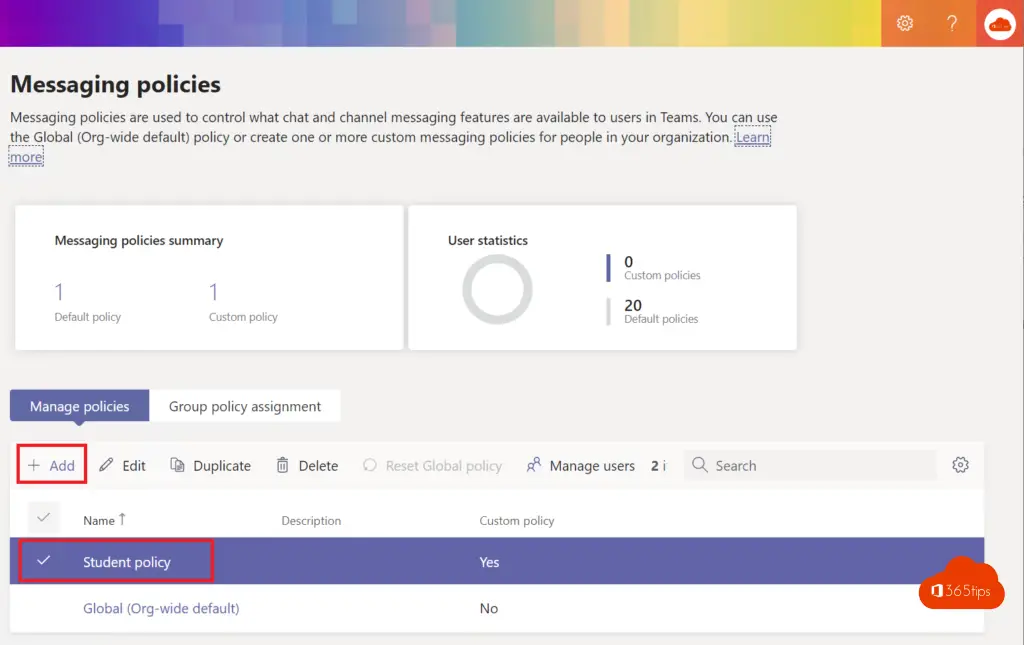The width and height of the screenshot is (1024, 645).
Task: Follow the Learn more link
Action: 752,137
